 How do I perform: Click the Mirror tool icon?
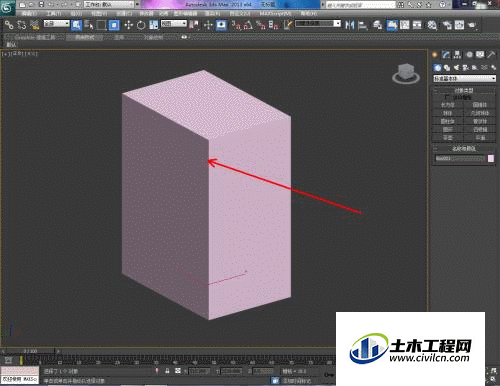350,25
